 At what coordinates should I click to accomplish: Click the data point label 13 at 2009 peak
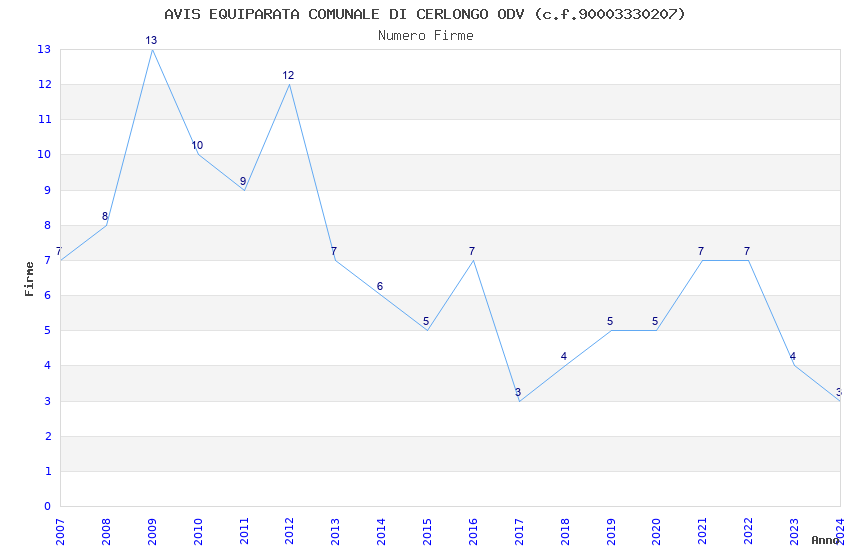[151, 40]
